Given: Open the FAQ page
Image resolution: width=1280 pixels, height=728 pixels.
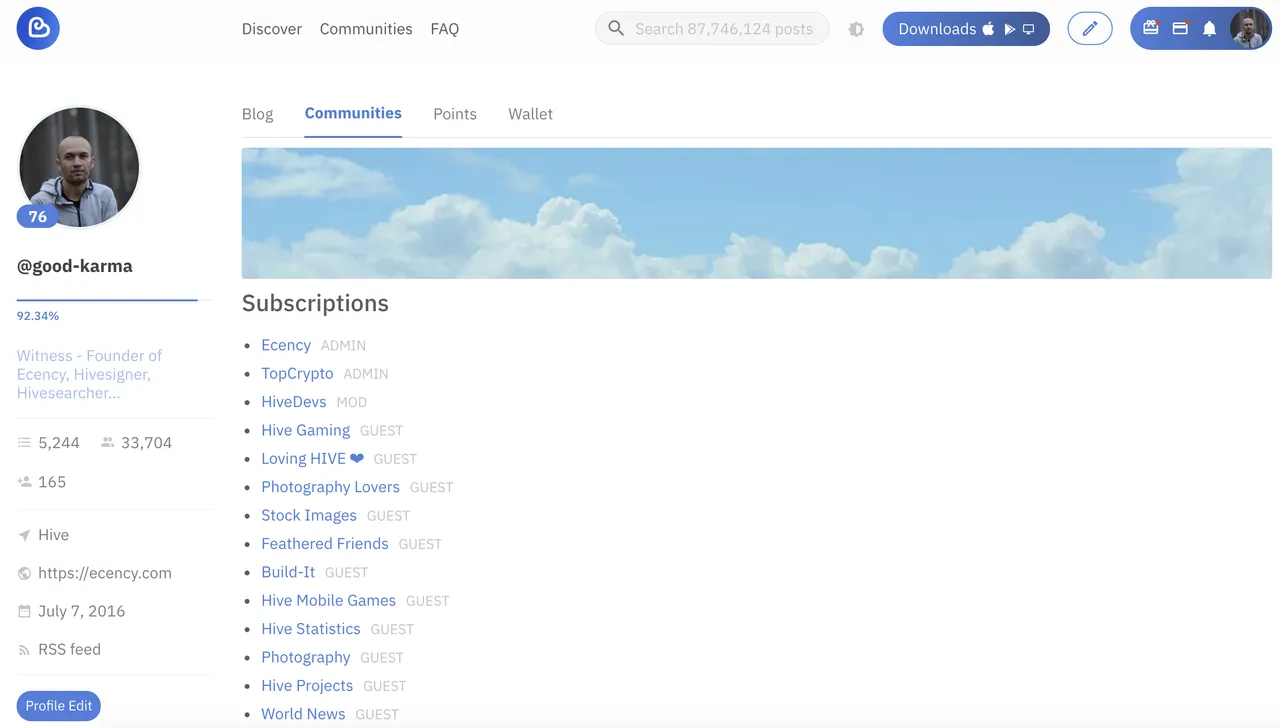Looking at the screenshot, I should [445, 29].
